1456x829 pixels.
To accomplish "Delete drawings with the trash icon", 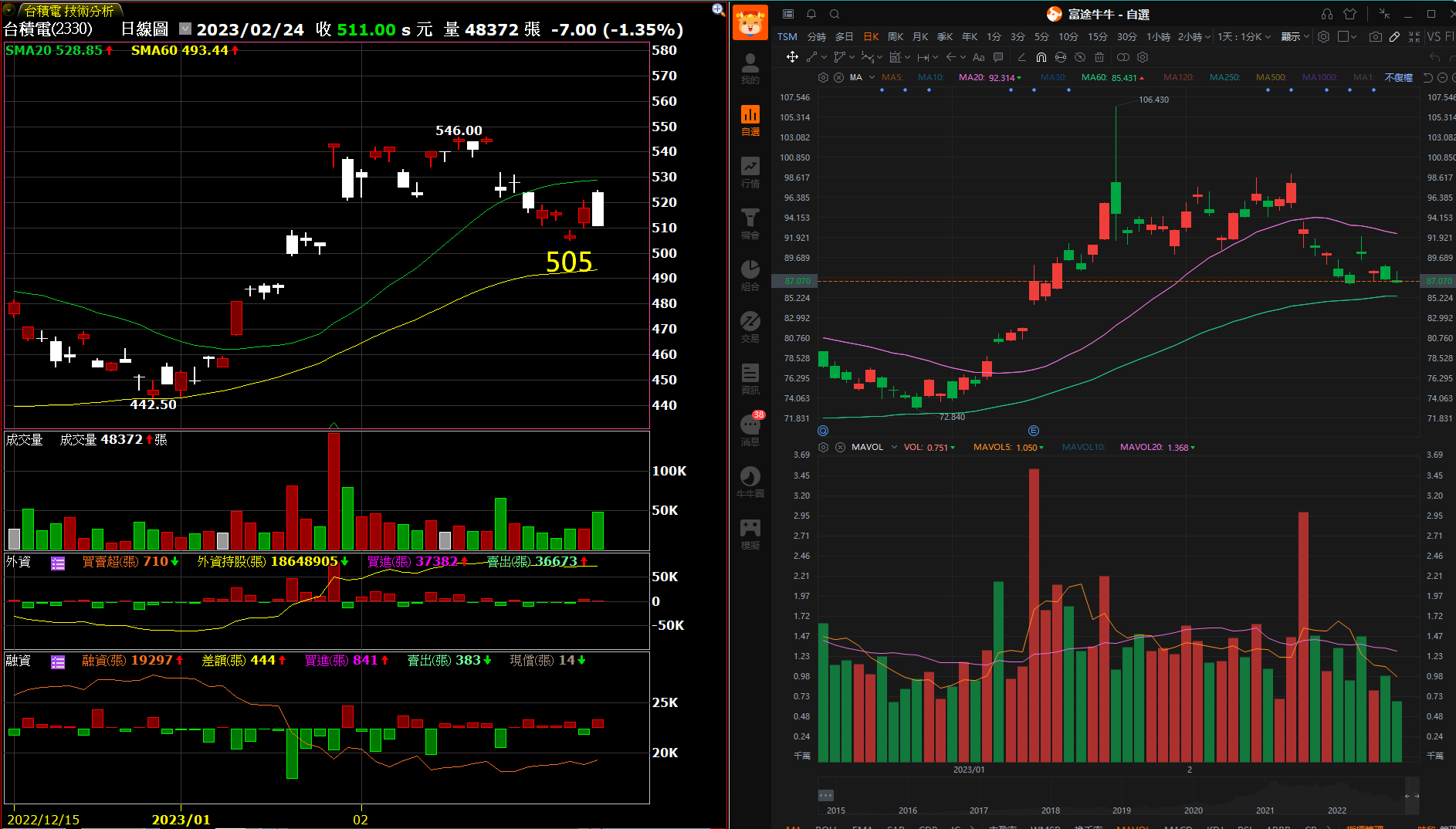I will (1099, 57).
